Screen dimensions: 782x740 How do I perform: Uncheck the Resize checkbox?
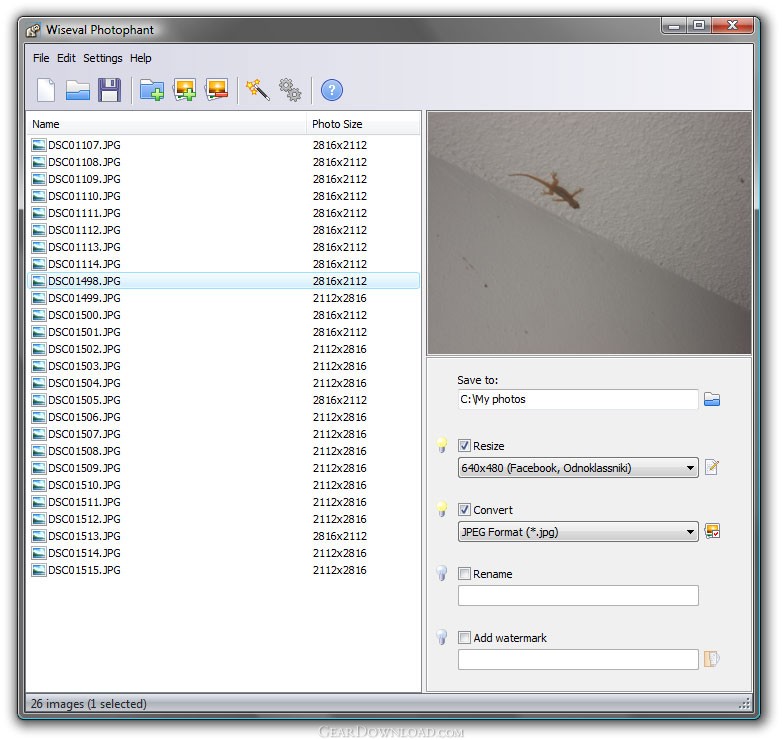point(464,445)
